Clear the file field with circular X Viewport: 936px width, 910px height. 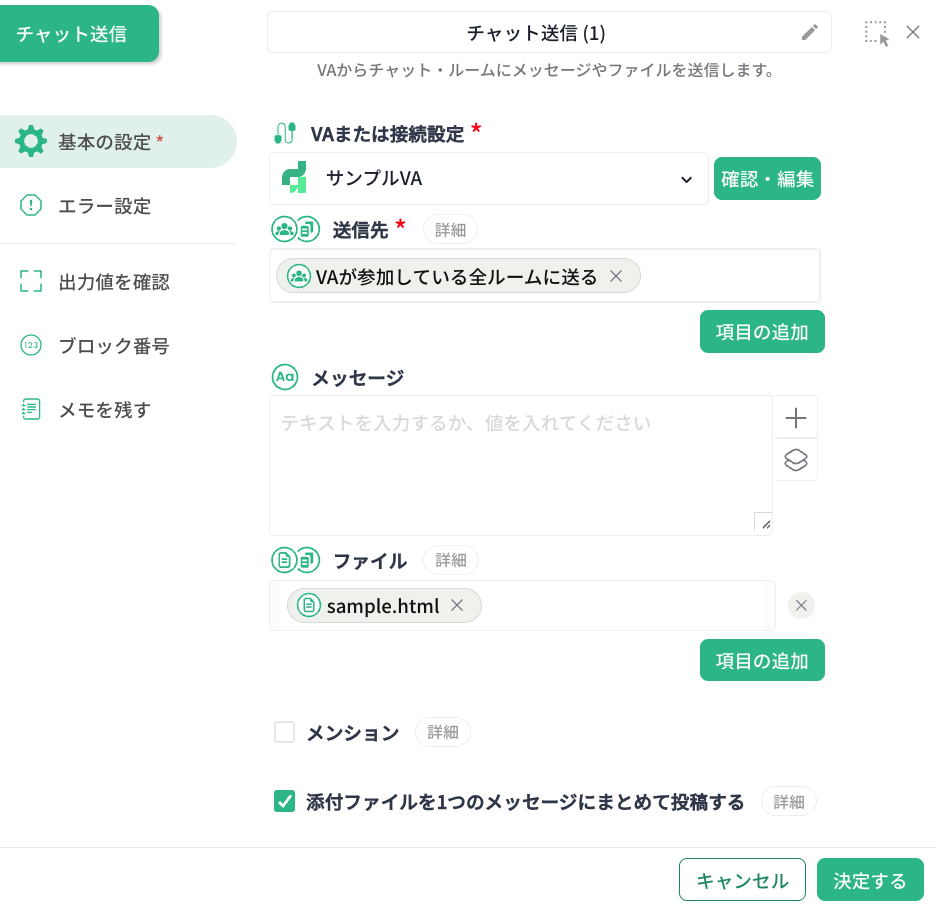[801, 606]
